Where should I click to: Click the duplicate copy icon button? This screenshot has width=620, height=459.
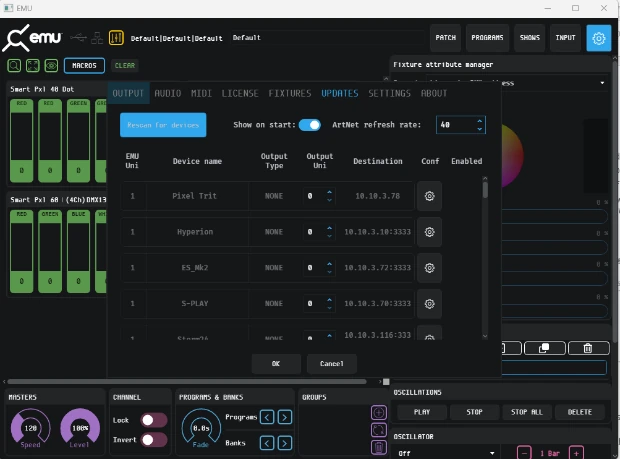(544, 348)
